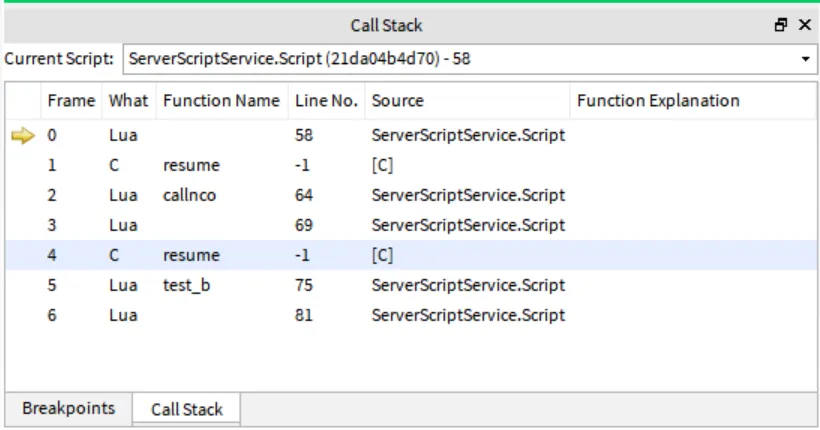Undock the Call Stack panel
Image resolution: width=820 pixels, height=430 pixels.
[x=781, y=25]
